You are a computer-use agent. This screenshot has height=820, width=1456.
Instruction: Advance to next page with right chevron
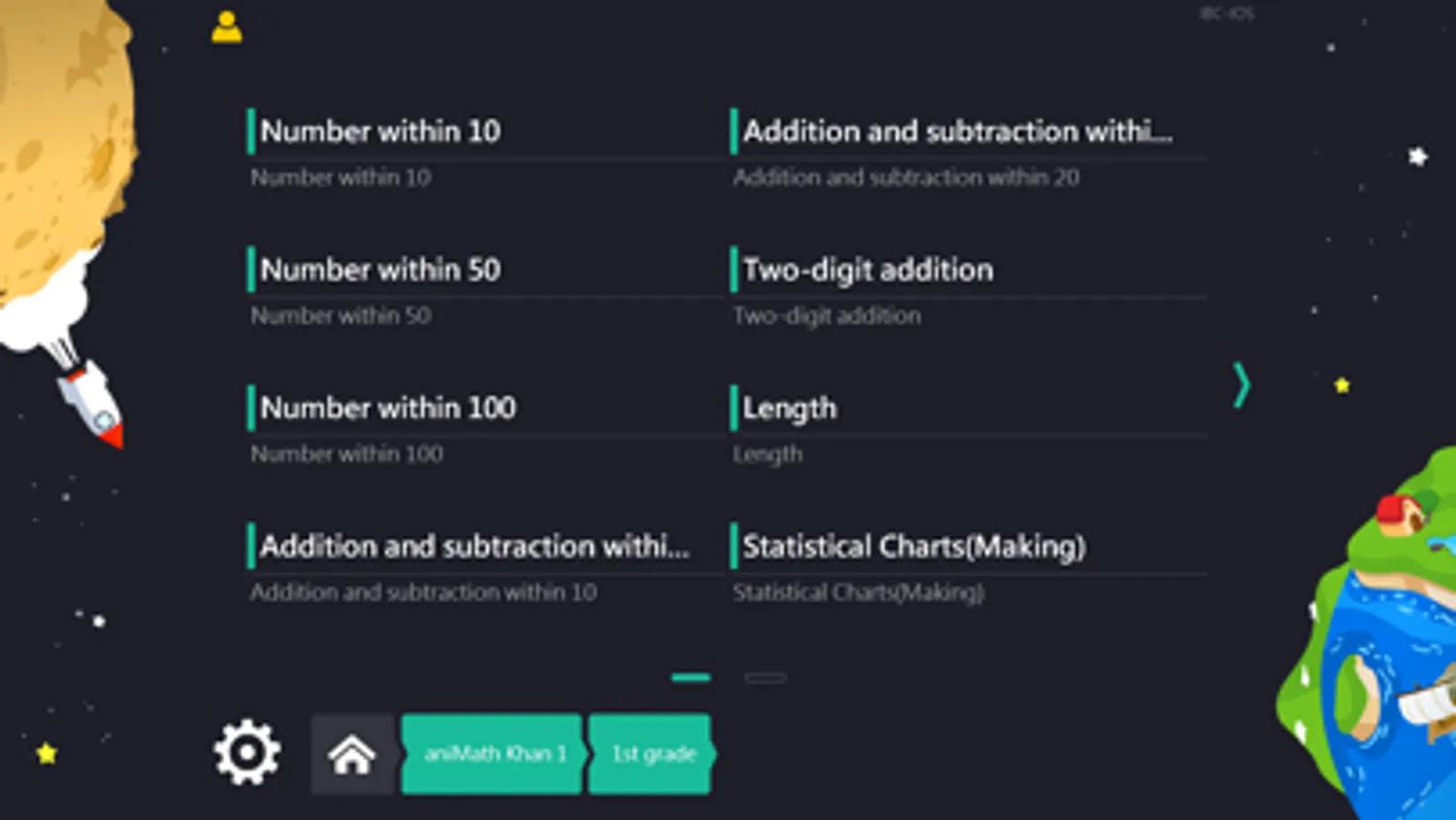tap(1242, 385)
